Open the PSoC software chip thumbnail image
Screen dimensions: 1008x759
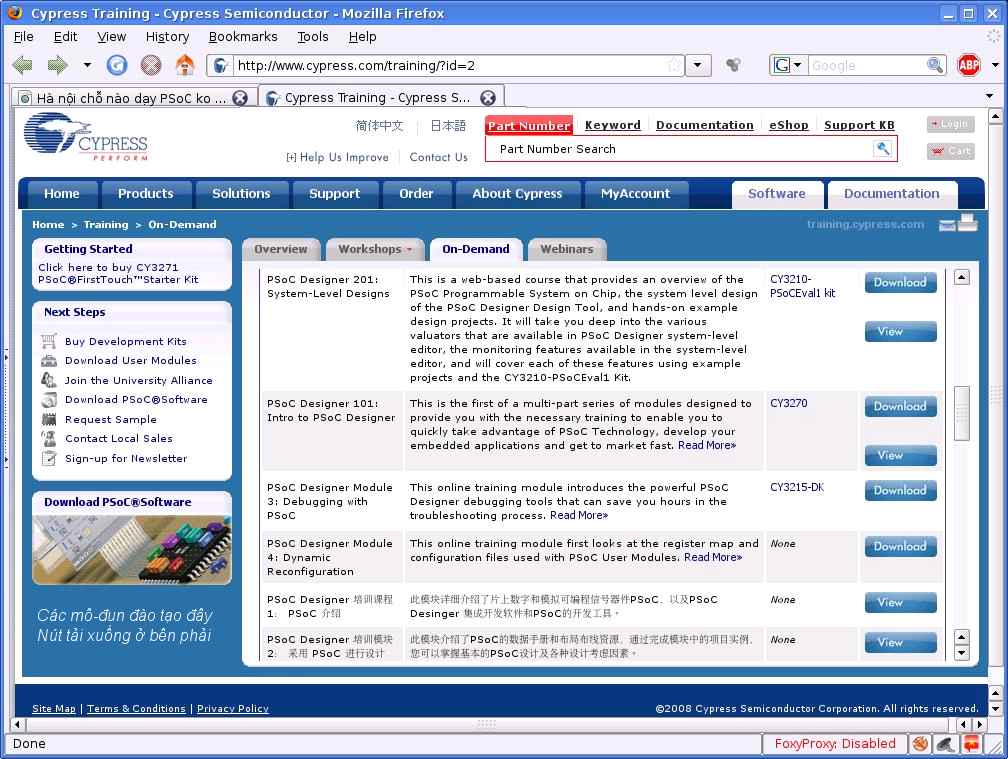132,549
